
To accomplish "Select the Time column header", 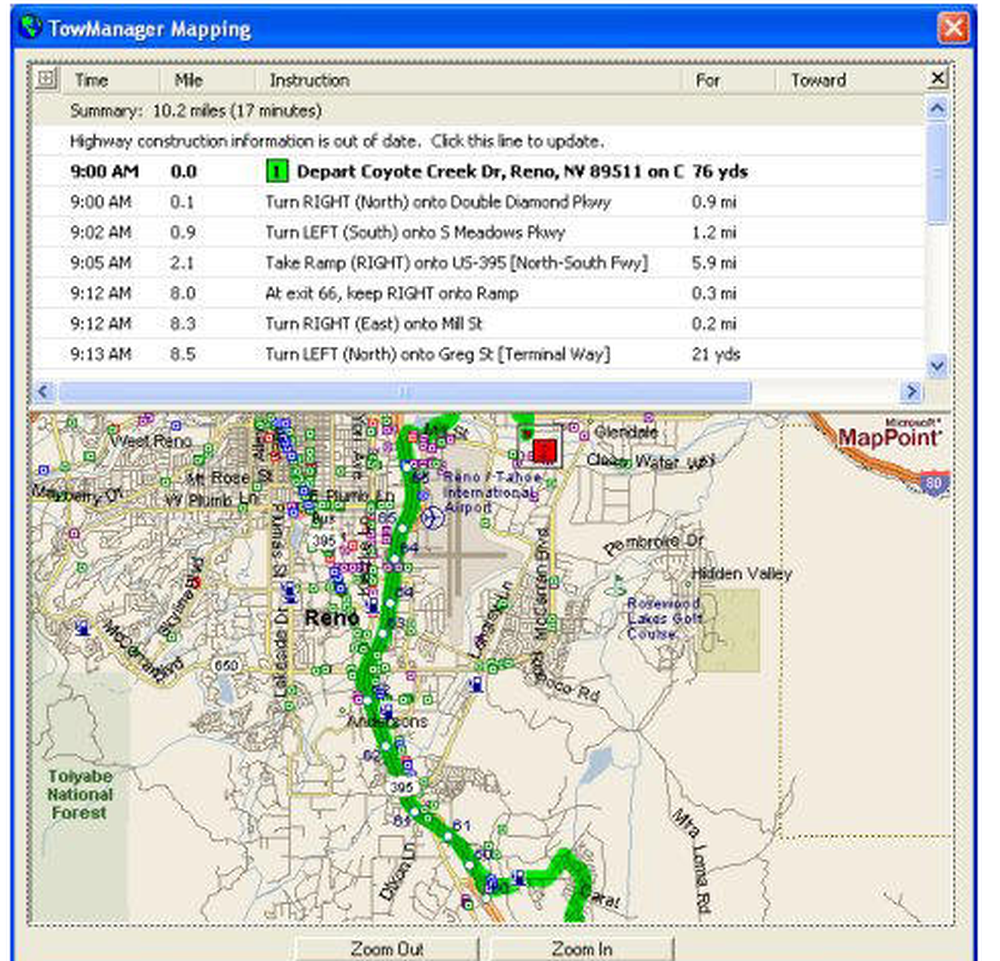I will tap(90, 81).
